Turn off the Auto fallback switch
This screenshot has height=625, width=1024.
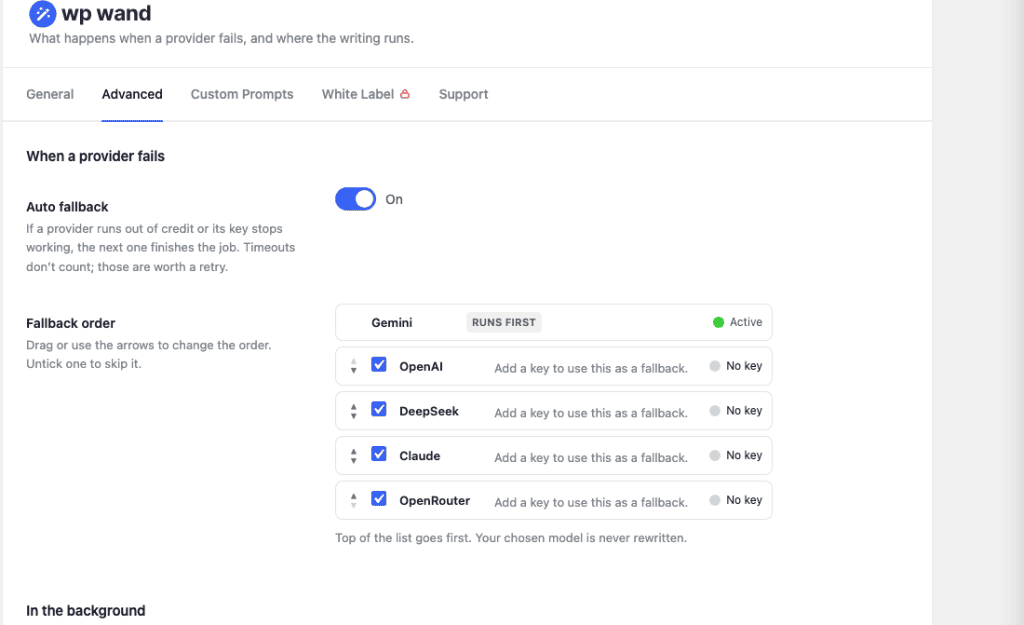[x=355, y=199]
